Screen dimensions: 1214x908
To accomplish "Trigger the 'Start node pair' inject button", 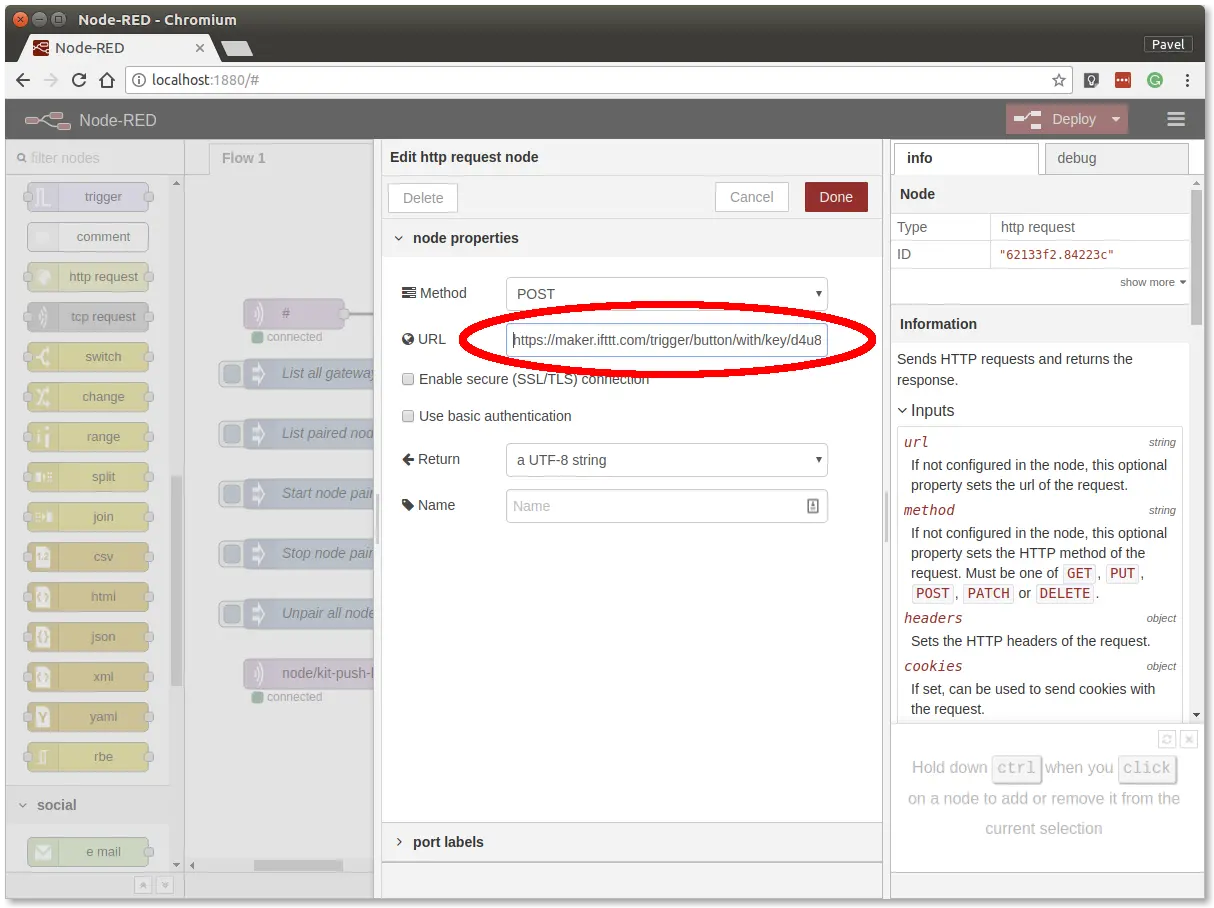I will (x=232, y=494).
